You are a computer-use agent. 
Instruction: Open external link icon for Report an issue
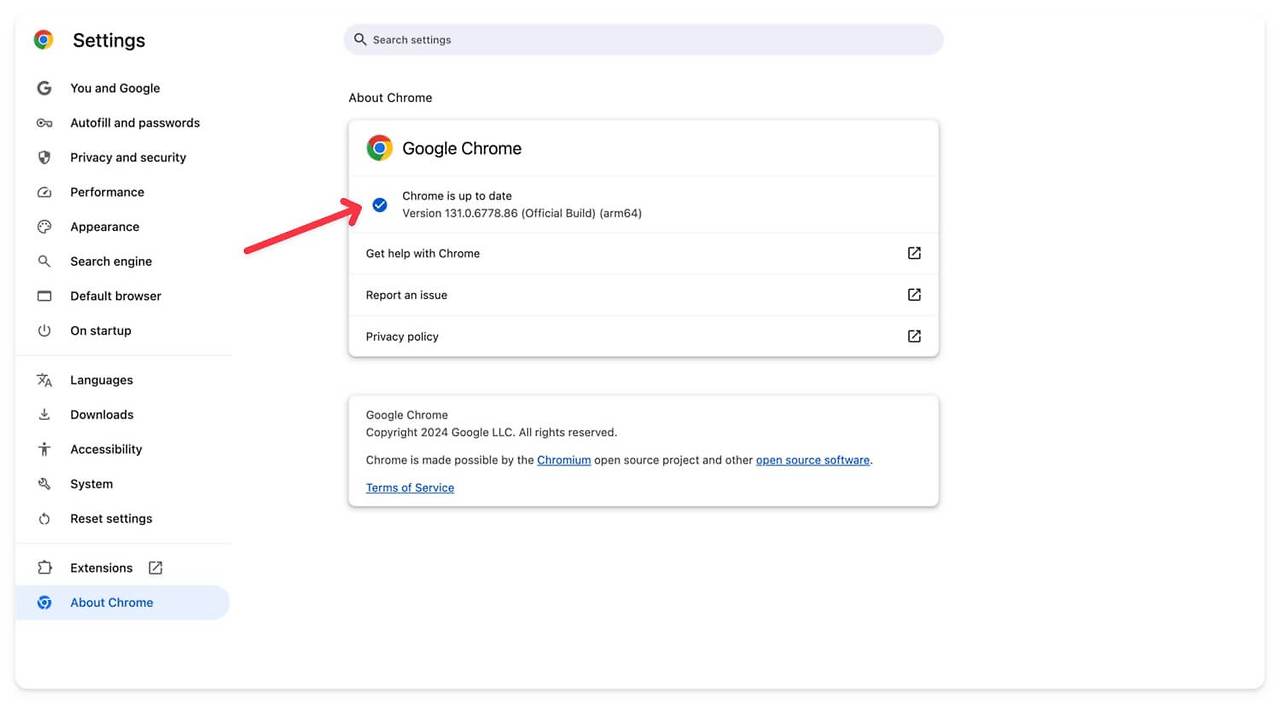(x=914, y=295)
